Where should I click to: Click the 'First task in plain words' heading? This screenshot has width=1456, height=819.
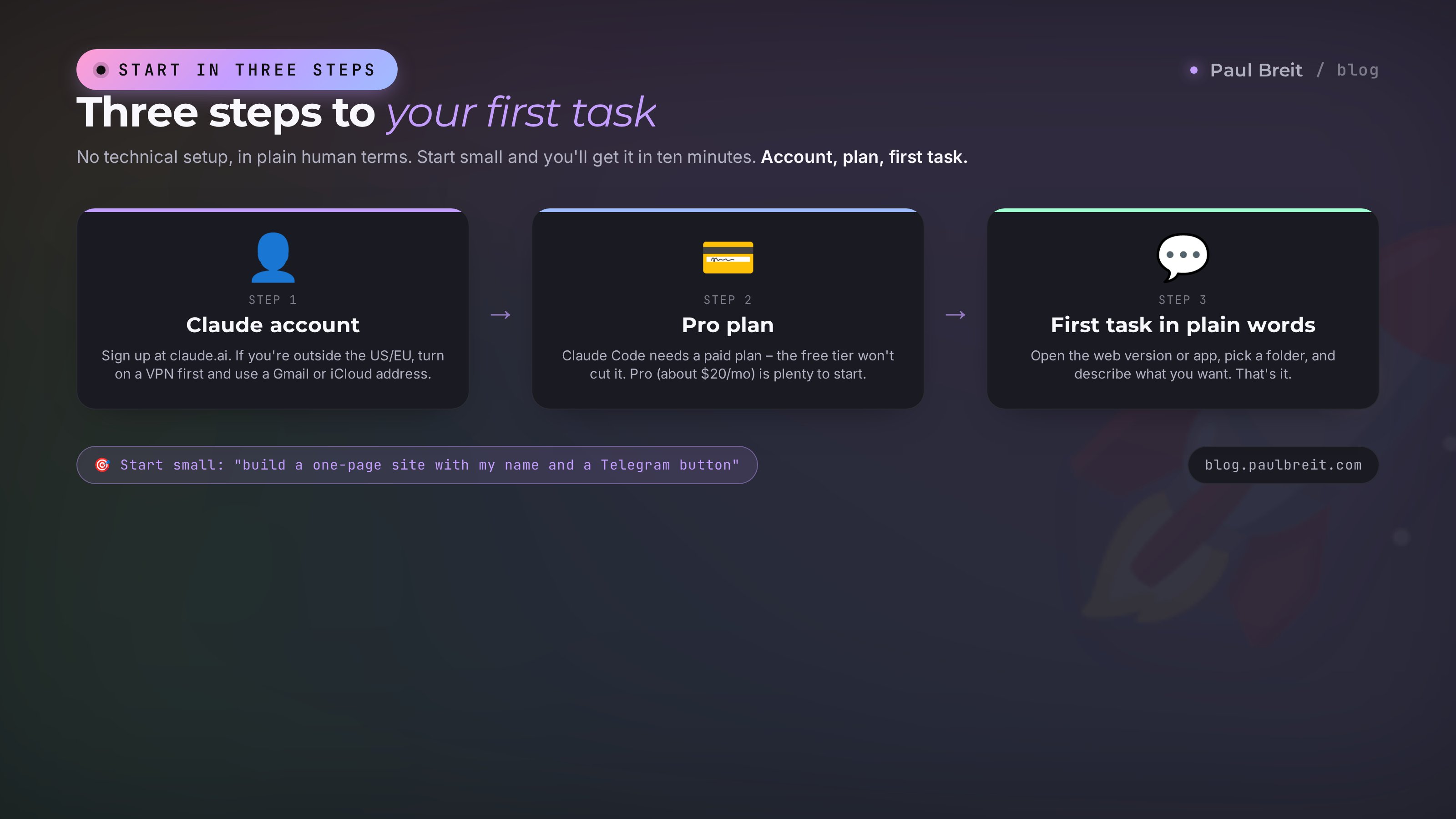point(1183,325)
